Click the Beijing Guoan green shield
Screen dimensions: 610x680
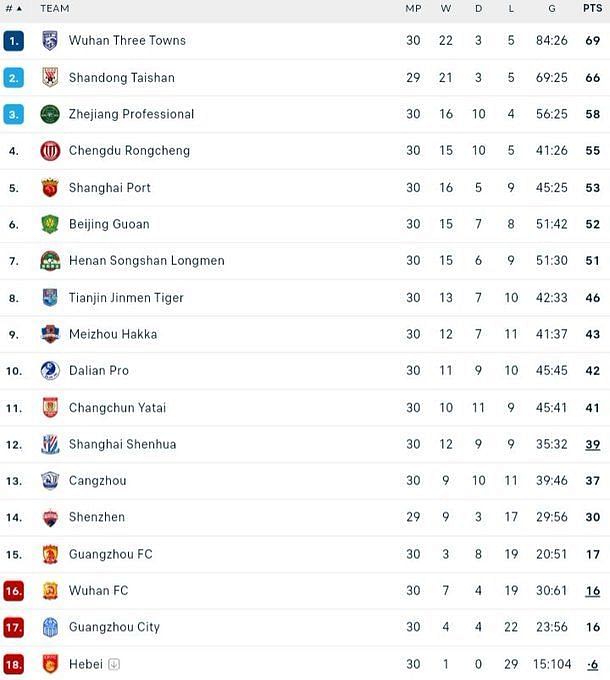click(x=50, y=224)
